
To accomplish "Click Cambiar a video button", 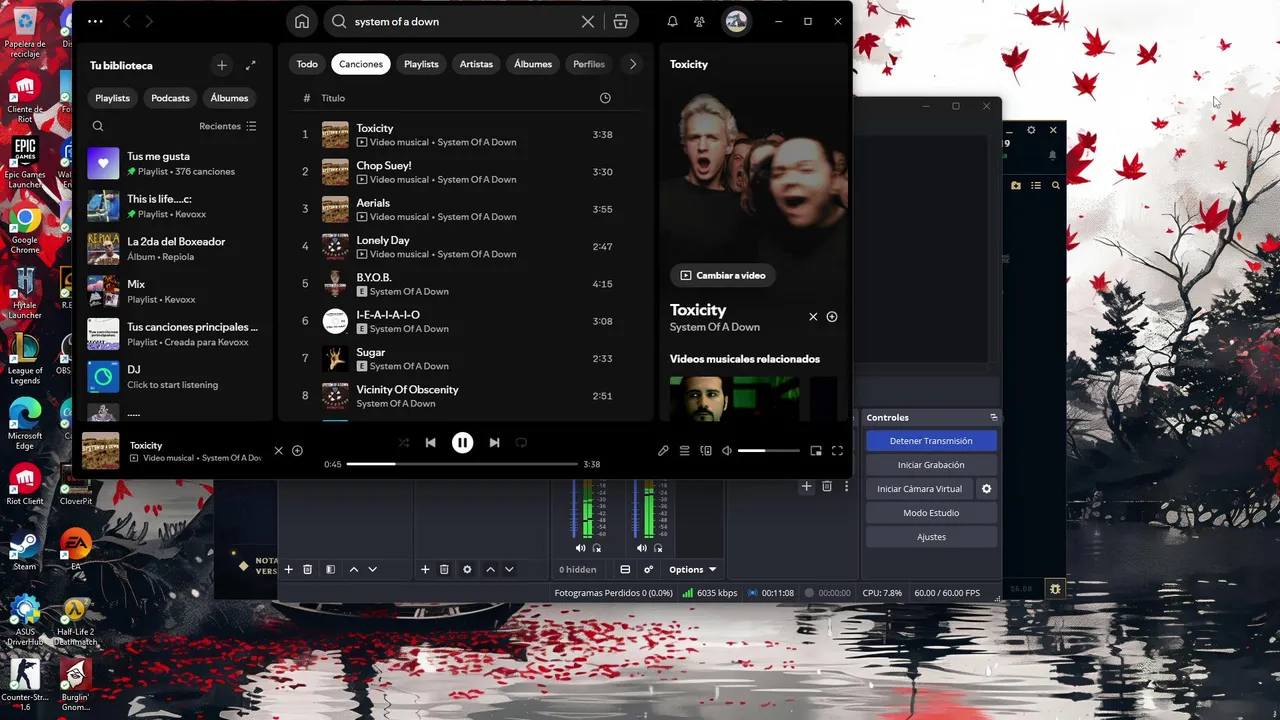I will pyautogui.click(x=723, y=275).
